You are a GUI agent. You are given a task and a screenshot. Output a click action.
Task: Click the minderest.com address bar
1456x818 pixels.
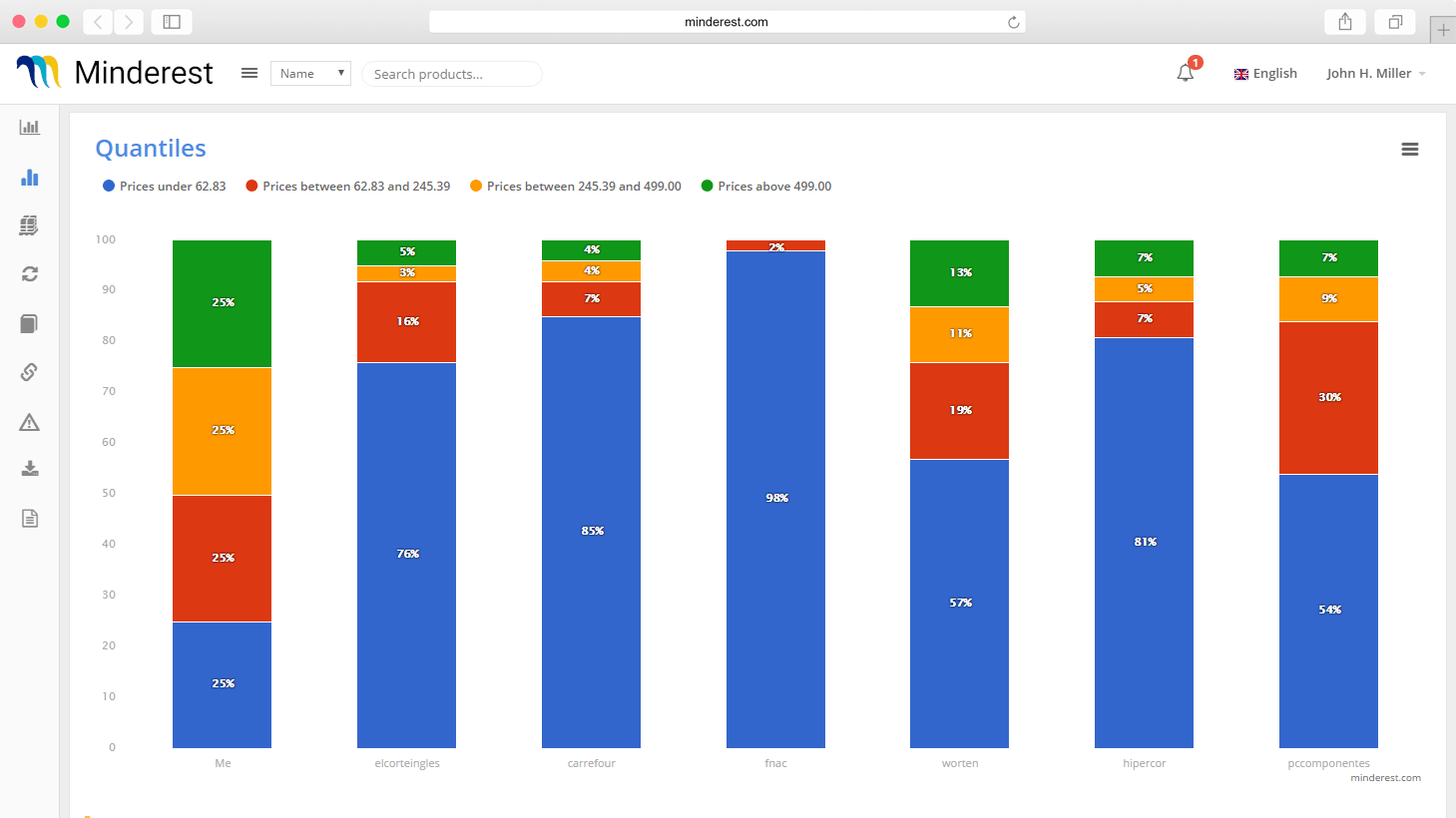point(727,22)
